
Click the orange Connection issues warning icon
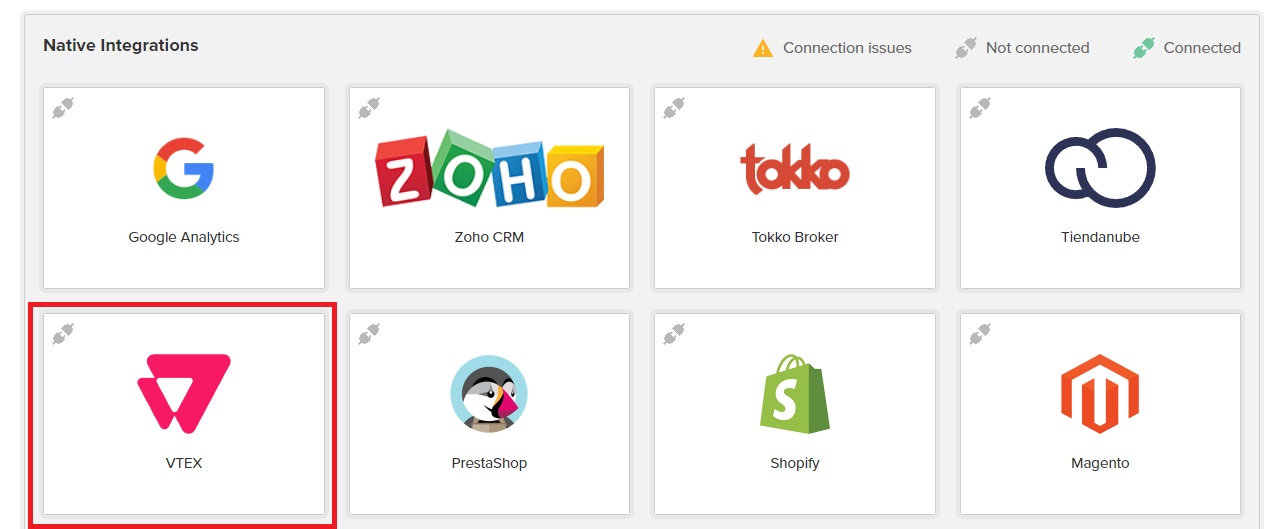point(763,47)
